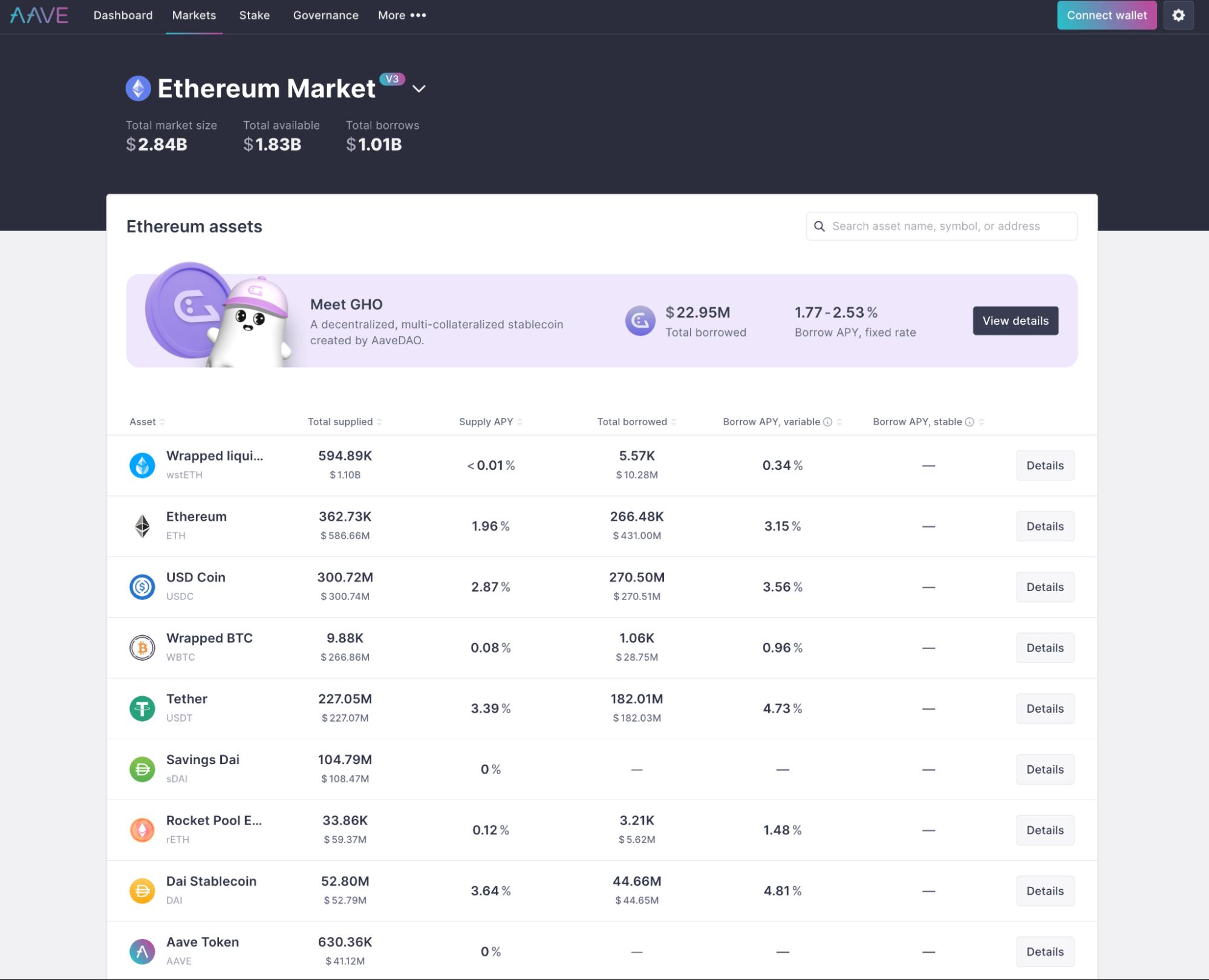
Task: Click the GHO token icon beside $22.95M
Action: pyautogui.click(x=640, y=321)
